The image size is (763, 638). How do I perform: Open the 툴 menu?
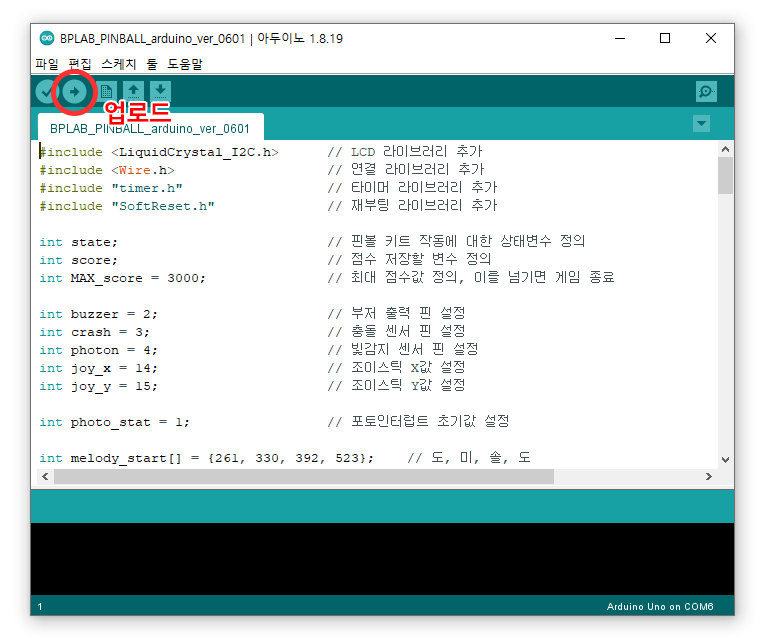152,64
